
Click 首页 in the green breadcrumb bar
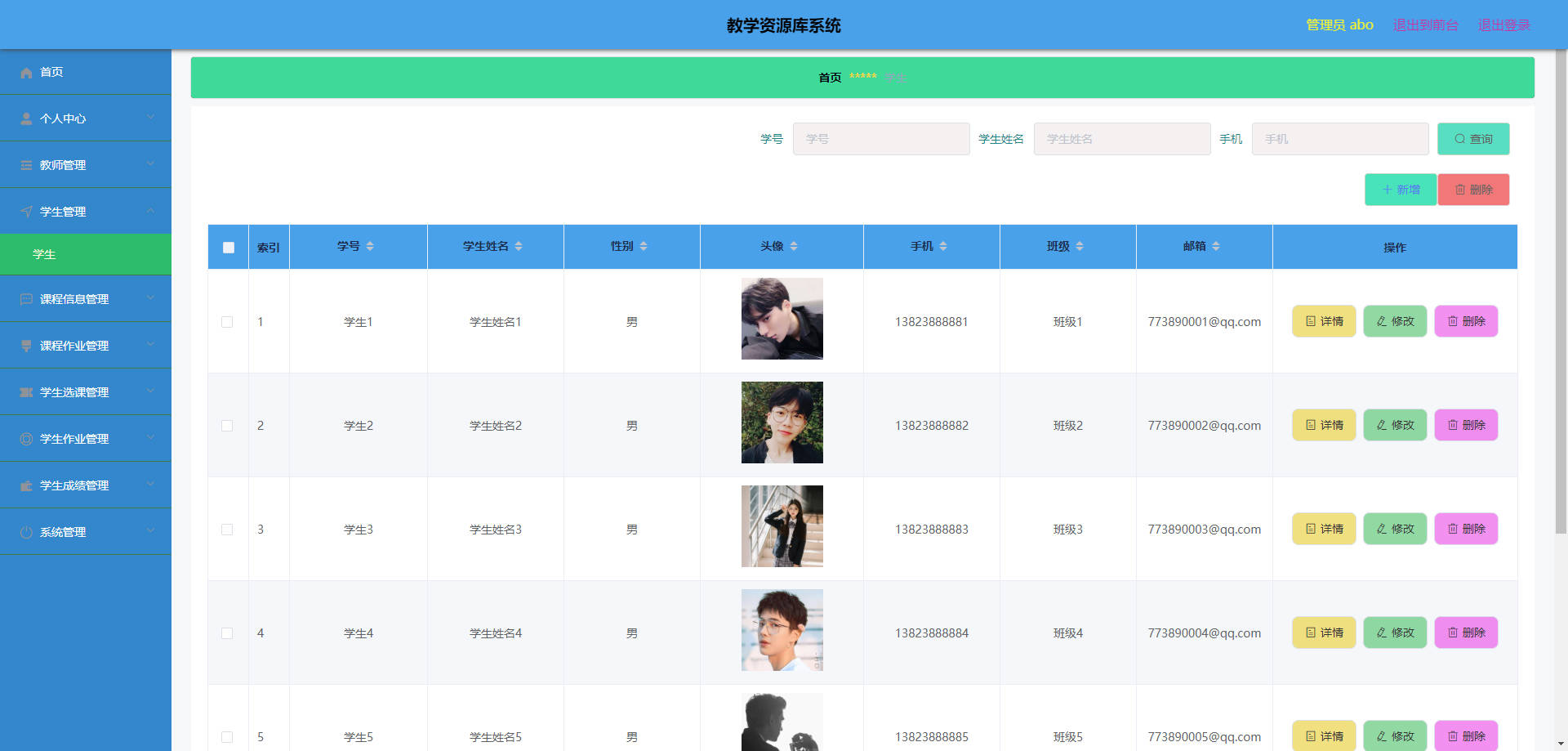830,78
